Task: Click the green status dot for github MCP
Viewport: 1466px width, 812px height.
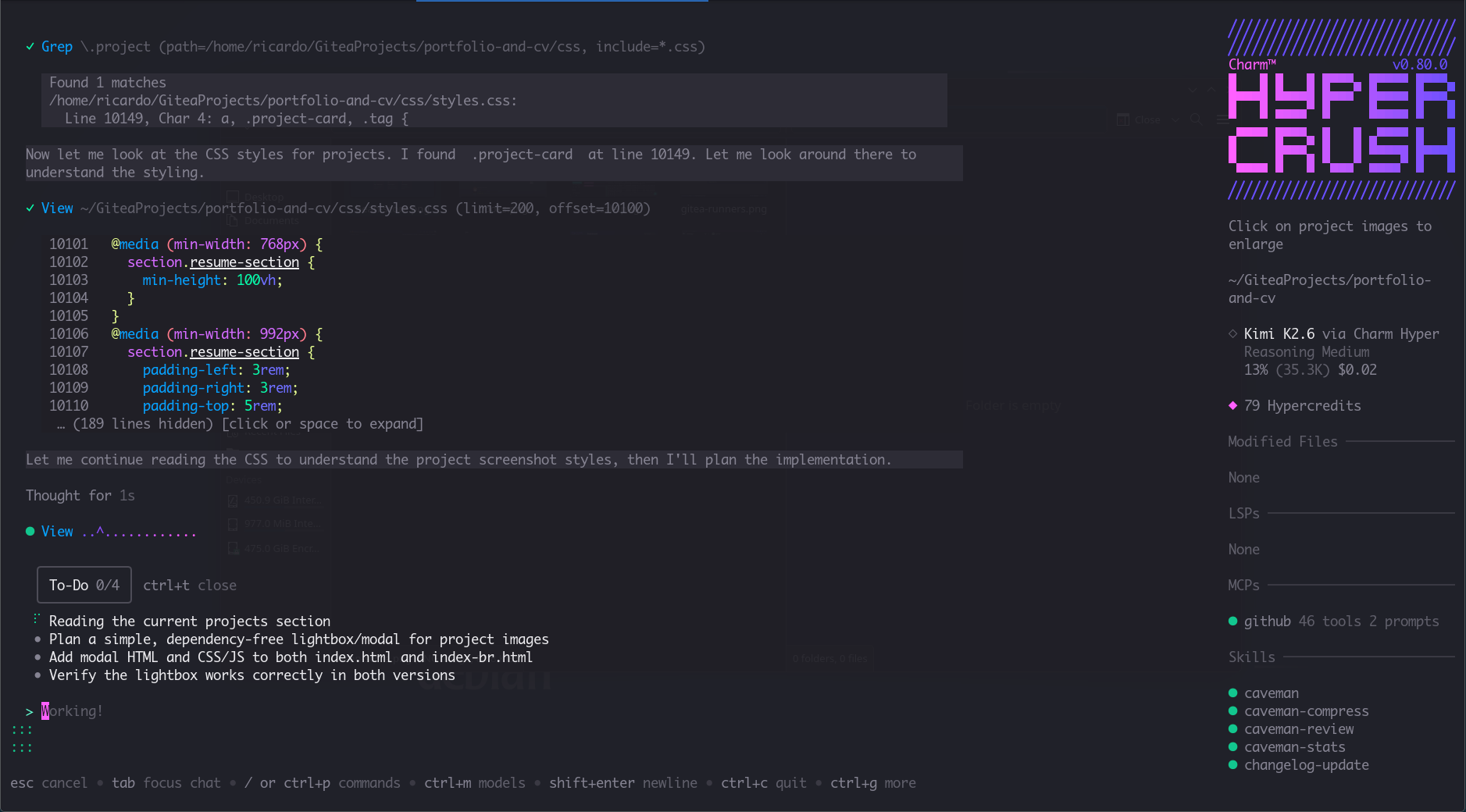Action: point(1232,621)
